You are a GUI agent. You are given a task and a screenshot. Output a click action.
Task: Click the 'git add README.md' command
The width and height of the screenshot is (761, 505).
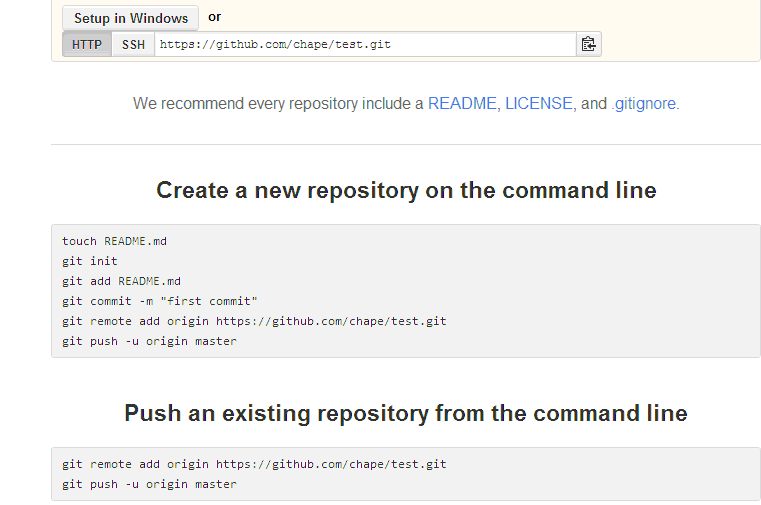pyautogui.click(x=121, y=281)
